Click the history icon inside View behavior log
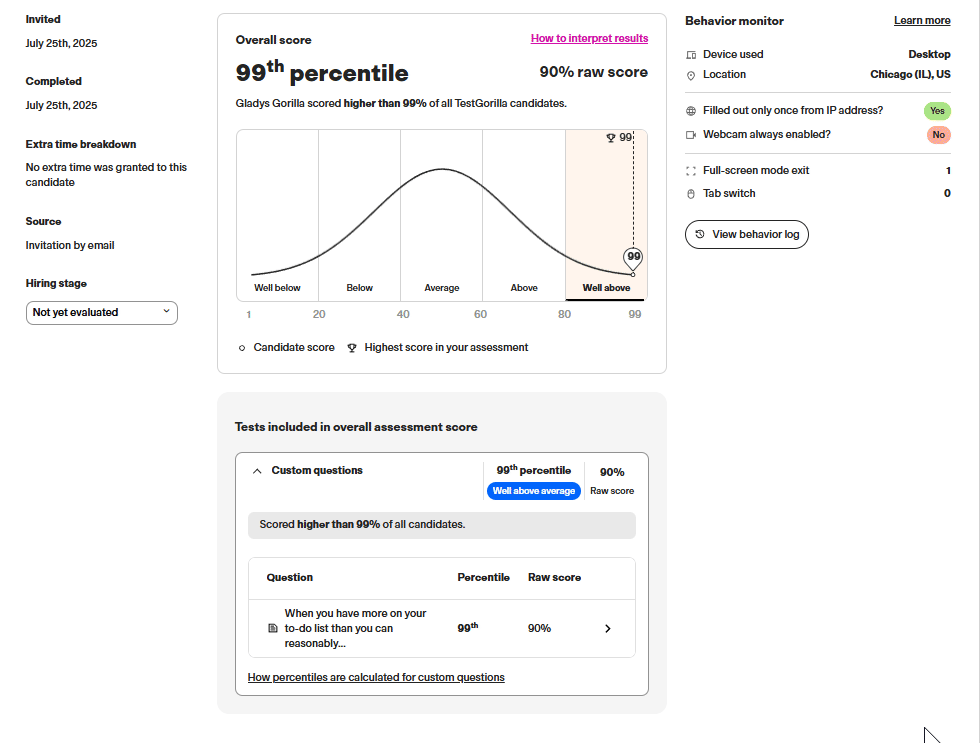Screen dimensions: 980x743 click(x=700, y=234)
